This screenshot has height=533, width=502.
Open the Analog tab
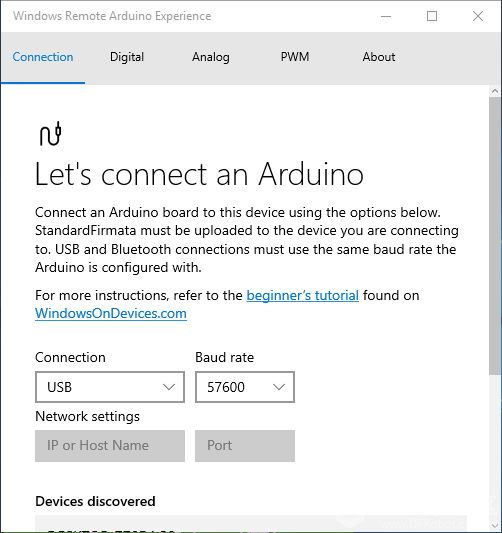click(x=211, y=57)
